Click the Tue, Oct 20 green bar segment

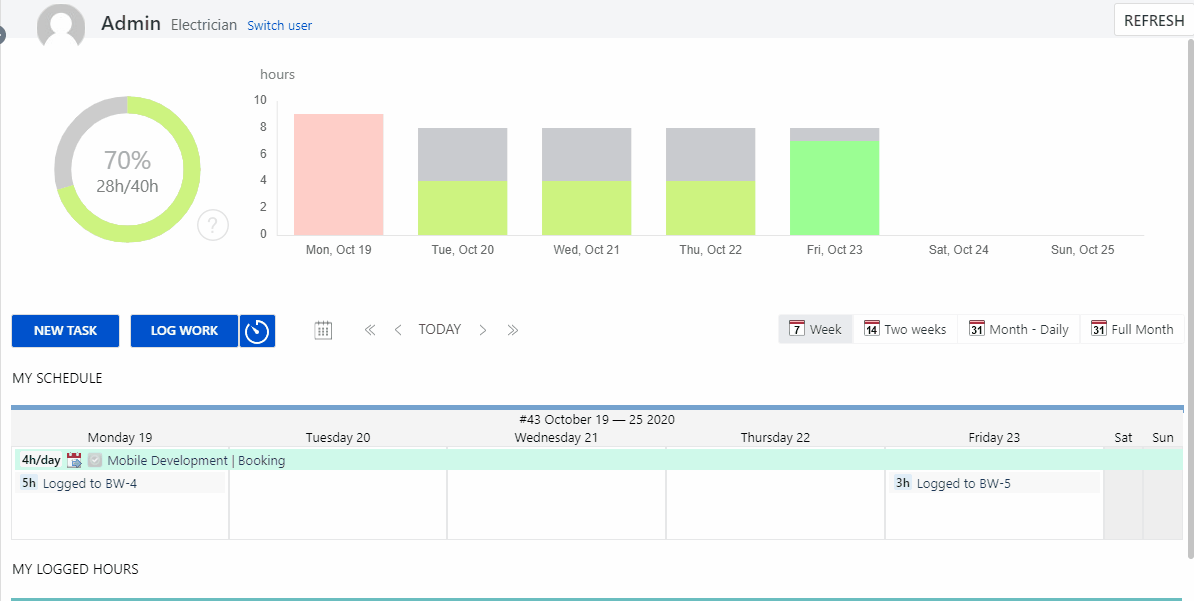pyautogui.click(x=462, y=208)
